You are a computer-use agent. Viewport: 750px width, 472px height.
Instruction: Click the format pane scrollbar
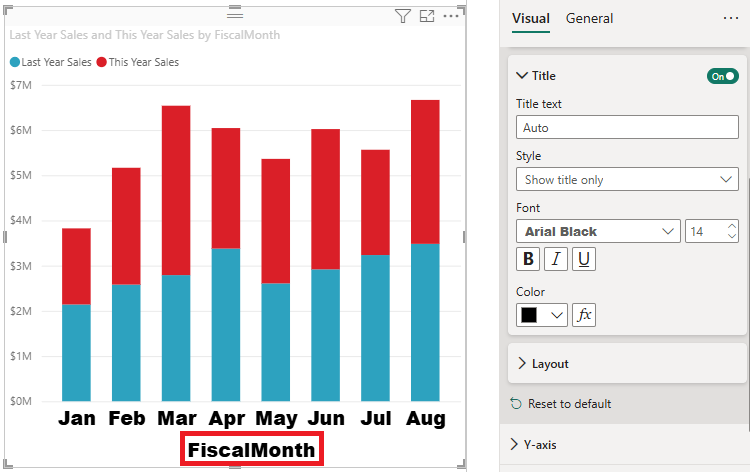click(748, 306)
